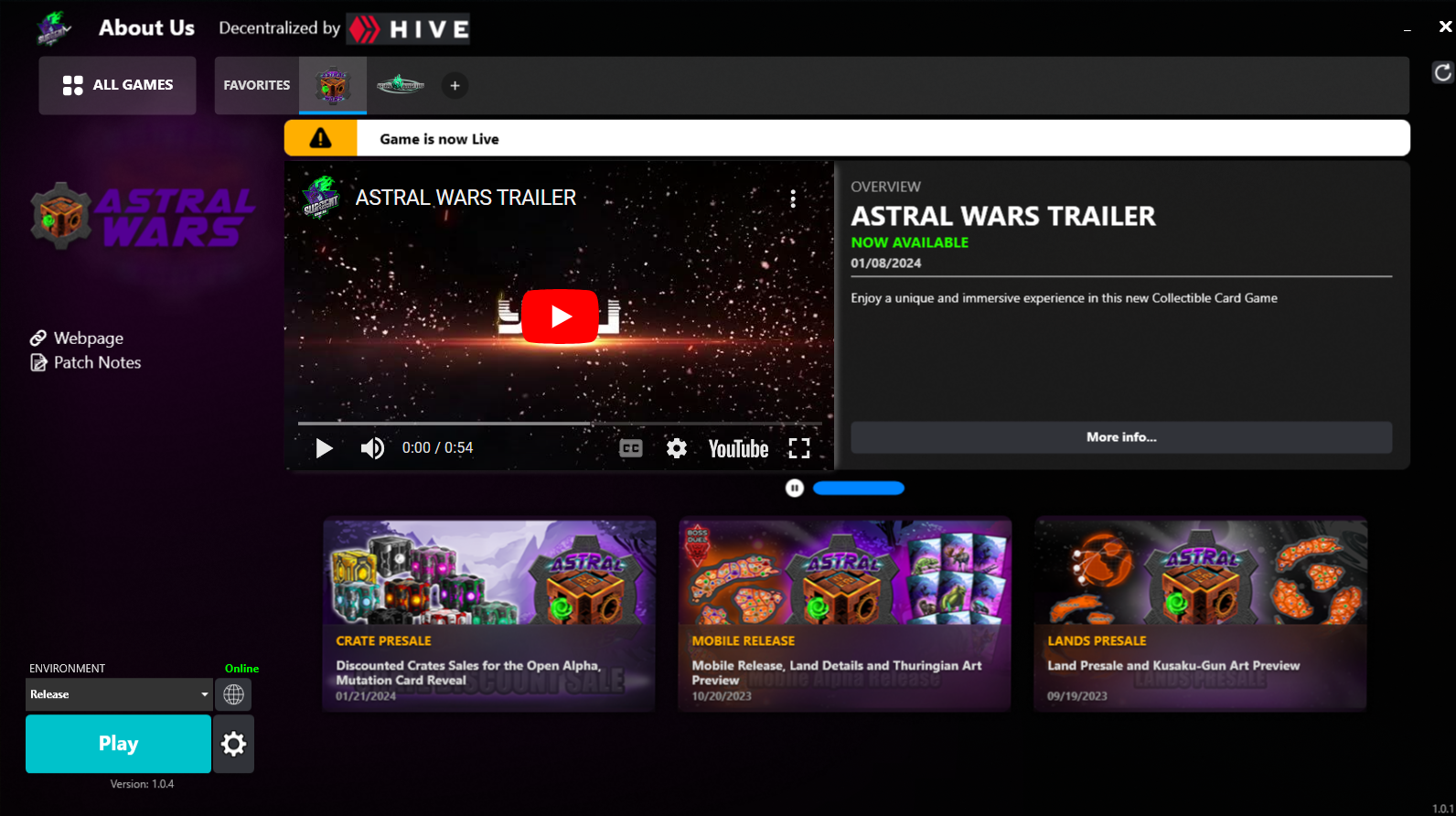Click the blue carousel slide indicator

point(858,489)
